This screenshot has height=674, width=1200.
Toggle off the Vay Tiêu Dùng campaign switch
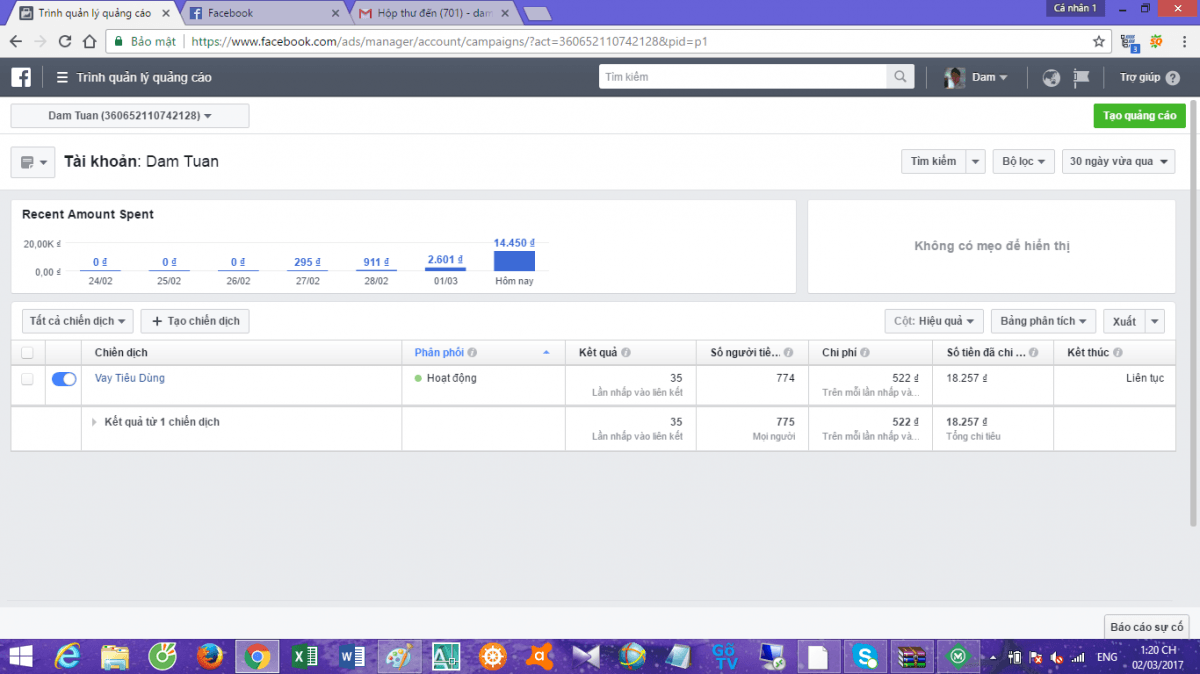(x=64, y=379)
